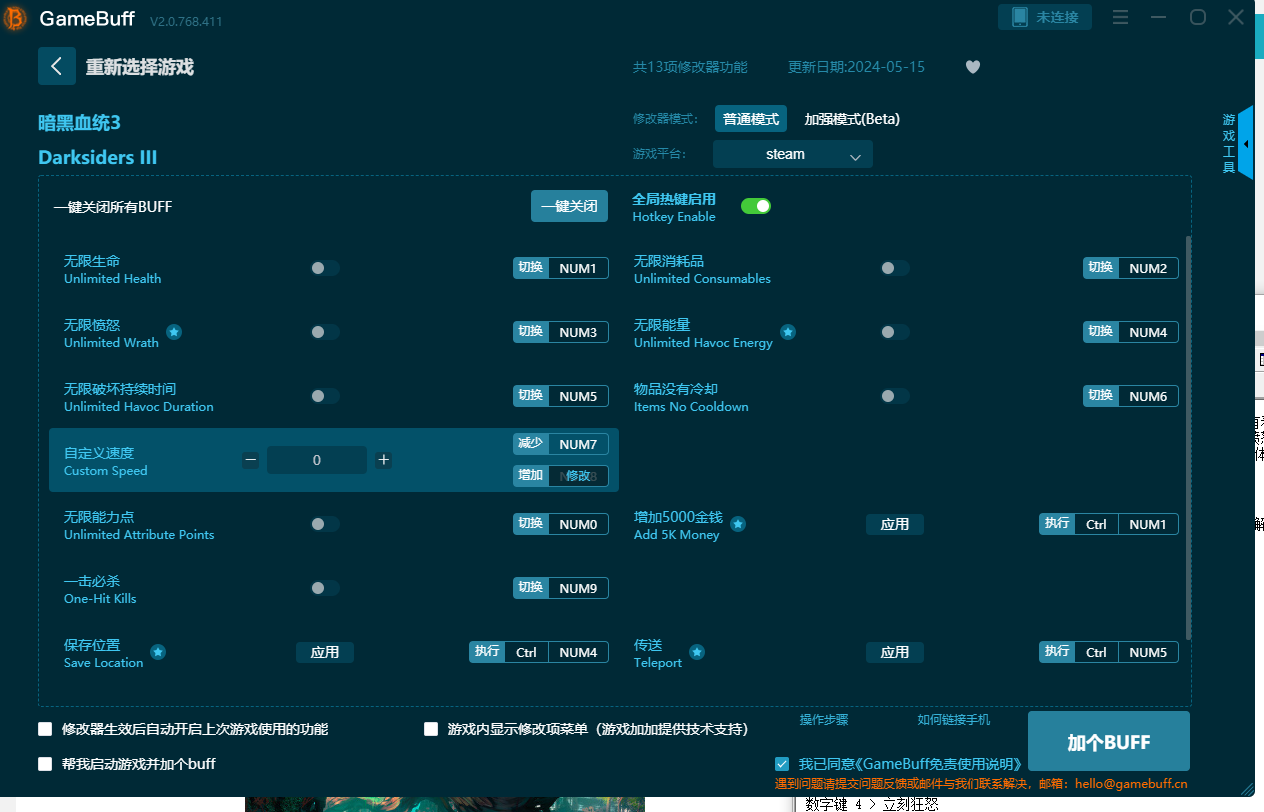This screenshot has width=1264, height=812.
Task: Click the GameBuff logo icon
Action: pyautogui.click(x=17, y=19)
